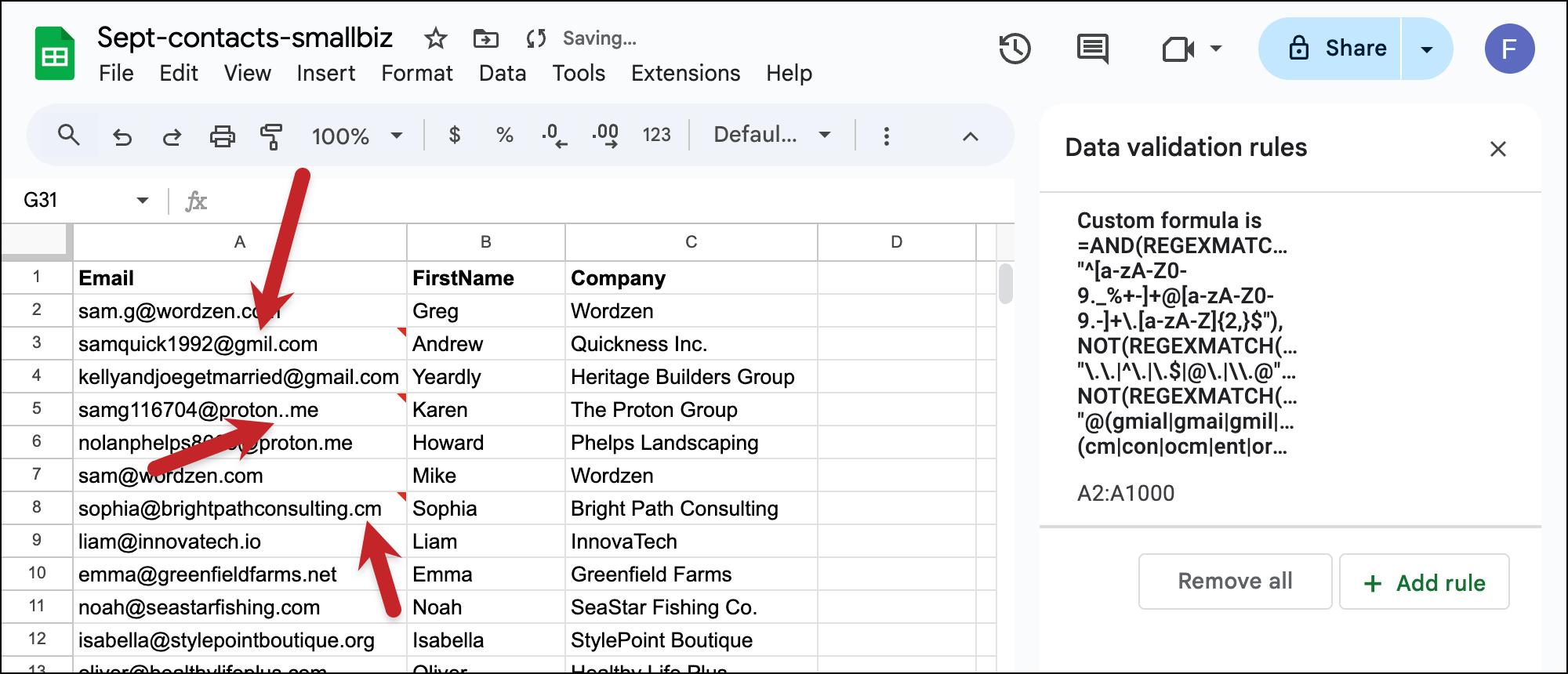The width and height of the screenshot is (1568, 674).
Task: Select the column A header
Action: [x=240, y=242]
